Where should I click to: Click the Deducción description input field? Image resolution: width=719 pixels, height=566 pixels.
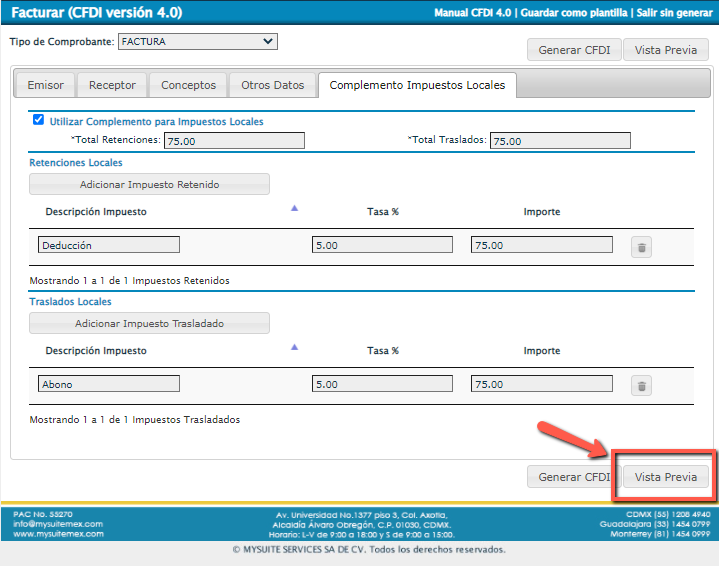(109, 245)
